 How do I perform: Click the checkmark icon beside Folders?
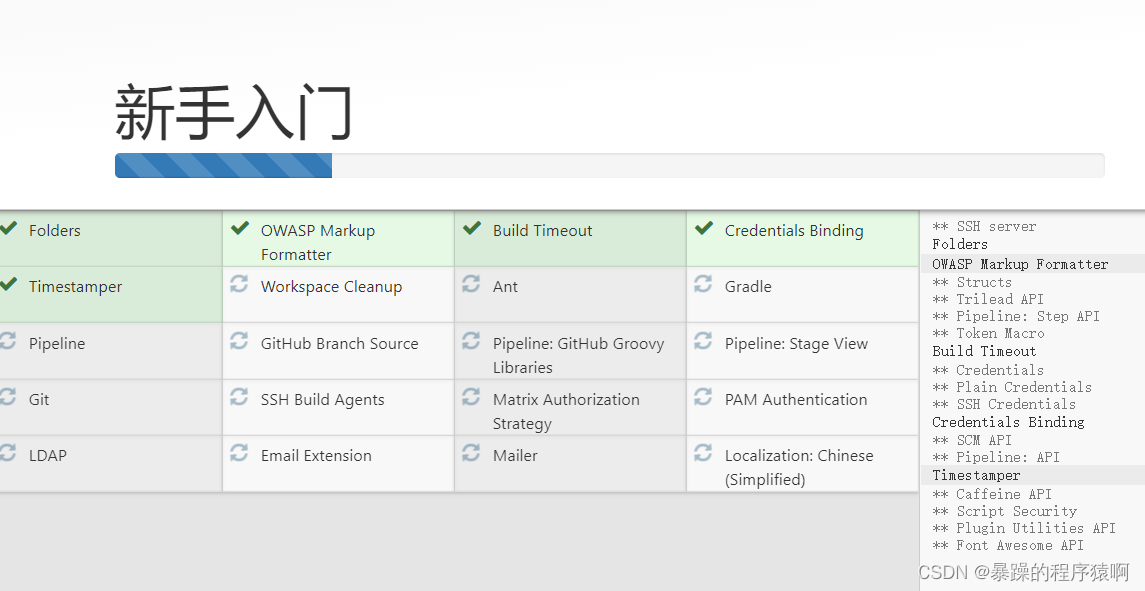click(x=8, y=228)
